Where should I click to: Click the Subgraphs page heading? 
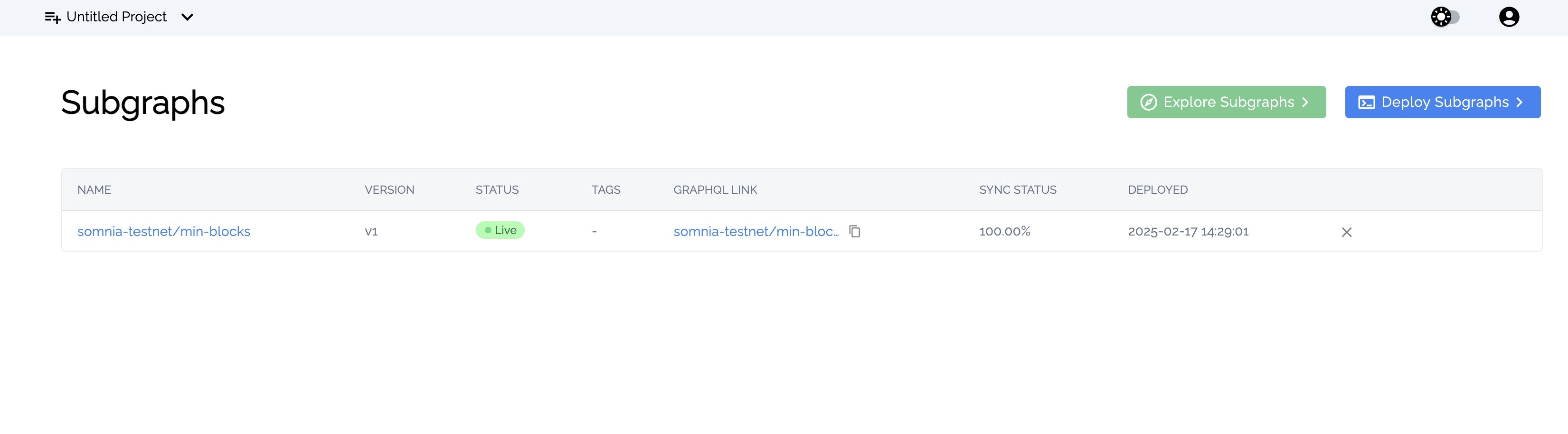pos(143,103)
